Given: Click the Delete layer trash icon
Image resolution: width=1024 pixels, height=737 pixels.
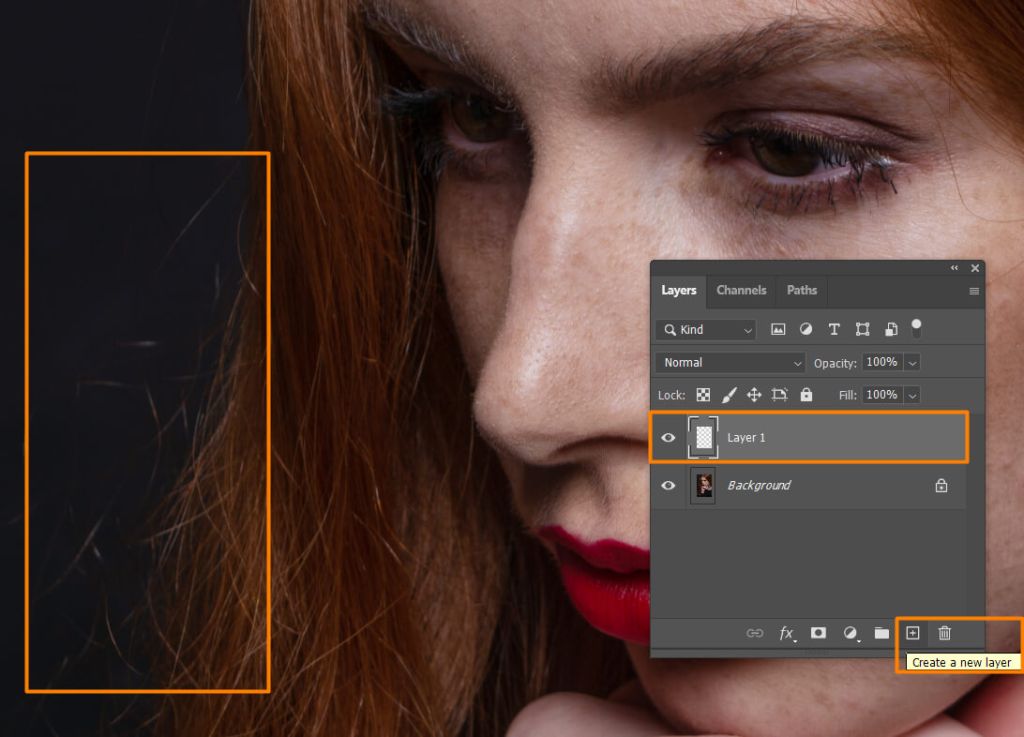Looking at the screenshot, I should point(944,633).
